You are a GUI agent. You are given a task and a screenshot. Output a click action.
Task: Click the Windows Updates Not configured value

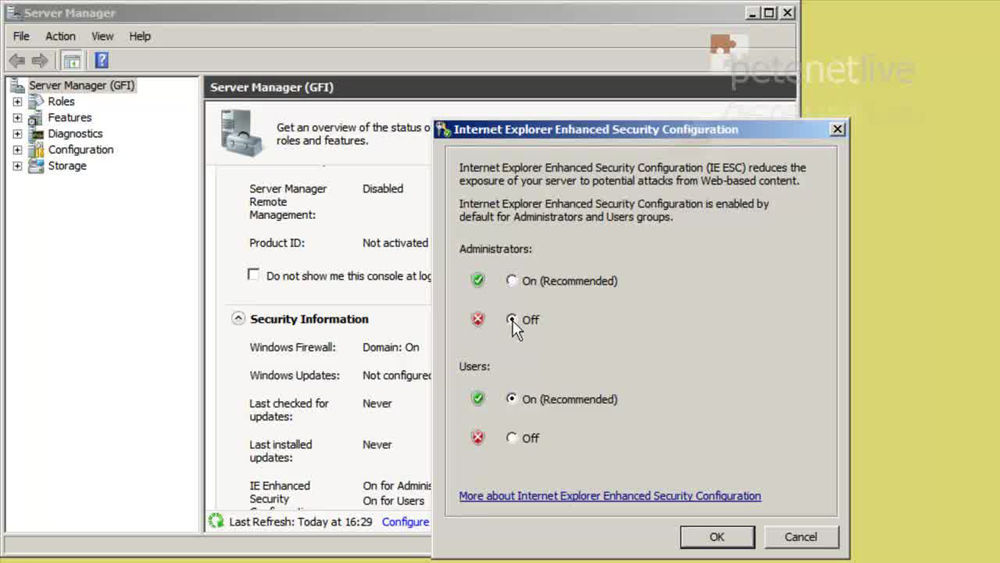tap(397, 375)
